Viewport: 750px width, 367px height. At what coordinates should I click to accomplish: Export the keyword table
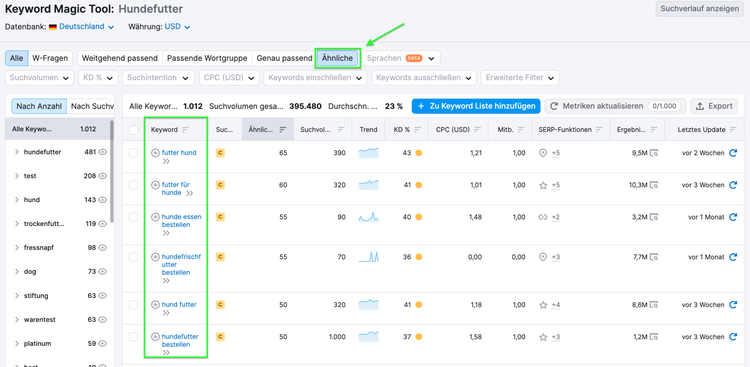(x=714, y=106)
